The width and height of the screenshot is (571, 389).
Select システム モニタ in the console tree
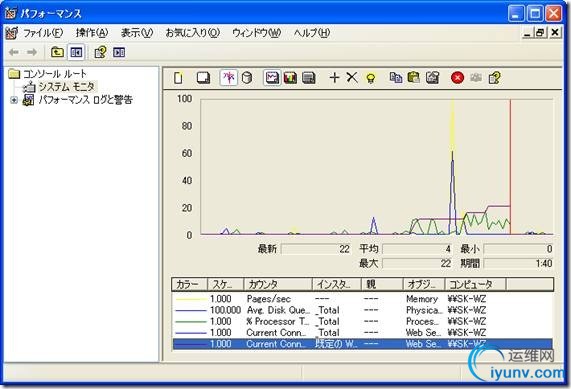[x=66, y=87]
